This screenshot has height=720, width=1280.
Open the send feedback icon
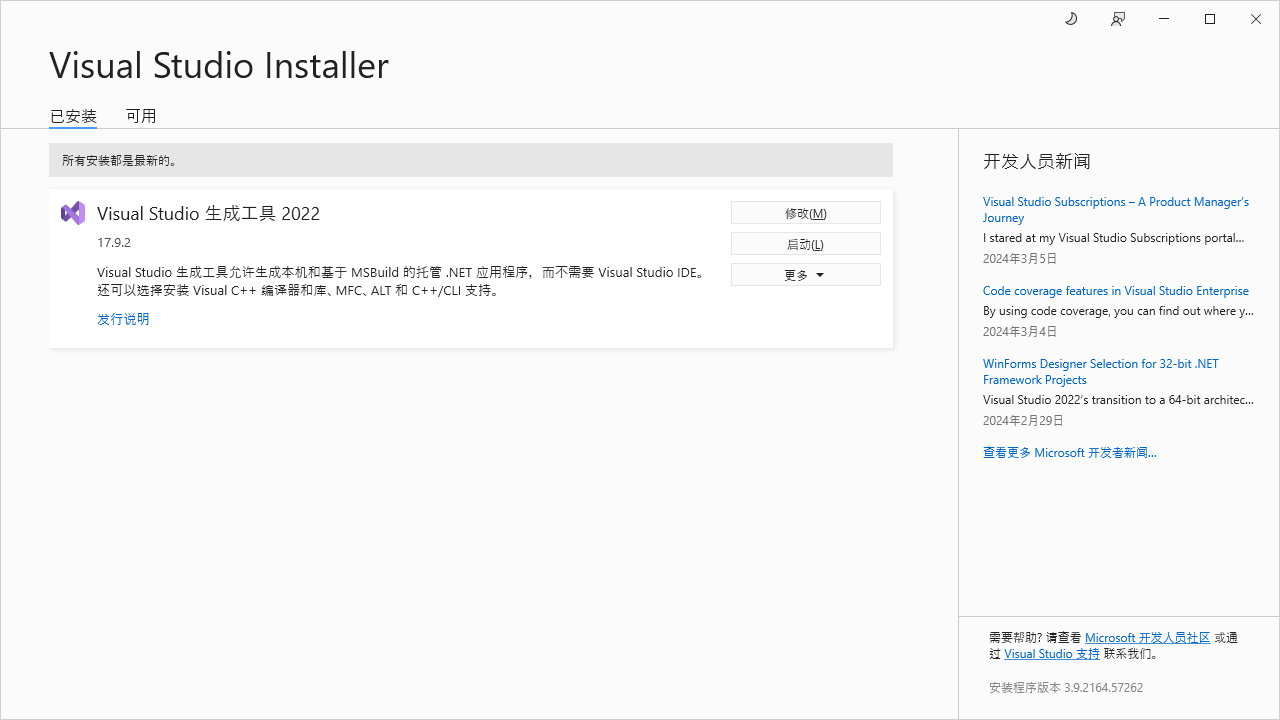coord(1118,19)
